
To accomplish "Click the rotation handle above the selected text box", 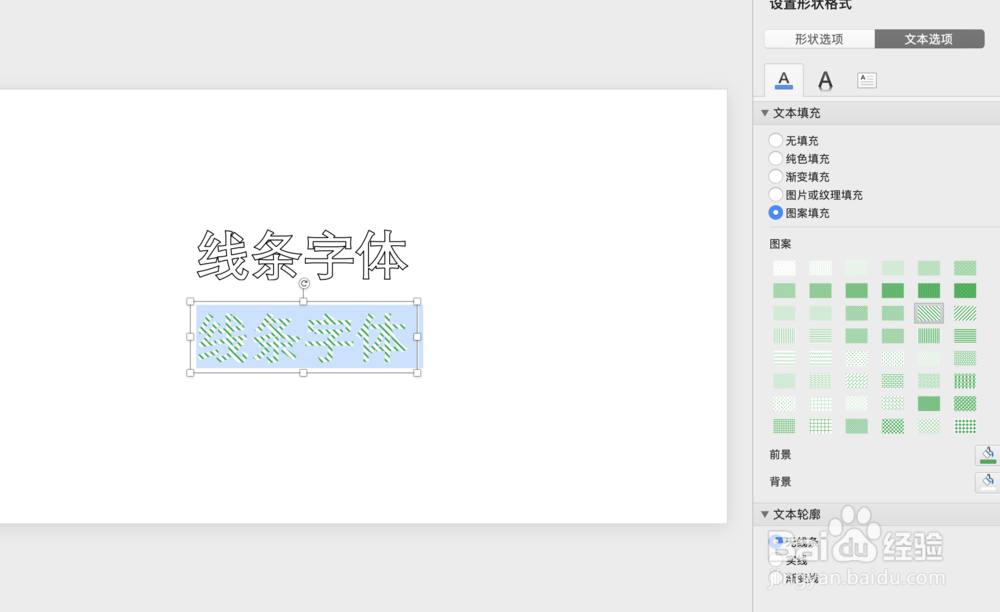I will click(304, 284).
